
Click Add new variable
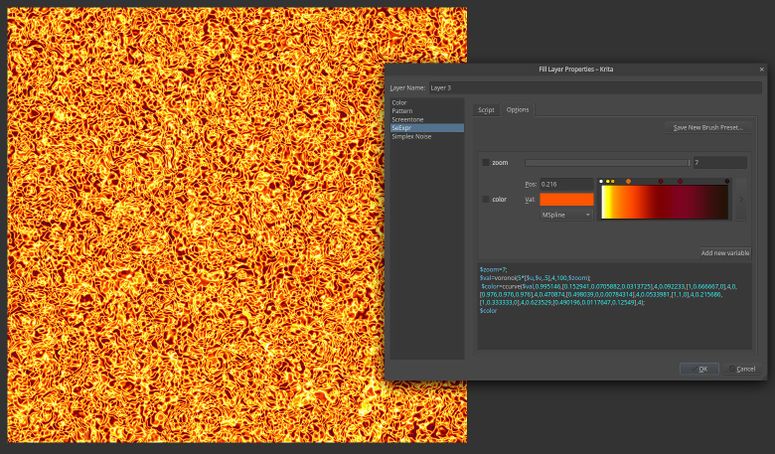pos(724,253)
